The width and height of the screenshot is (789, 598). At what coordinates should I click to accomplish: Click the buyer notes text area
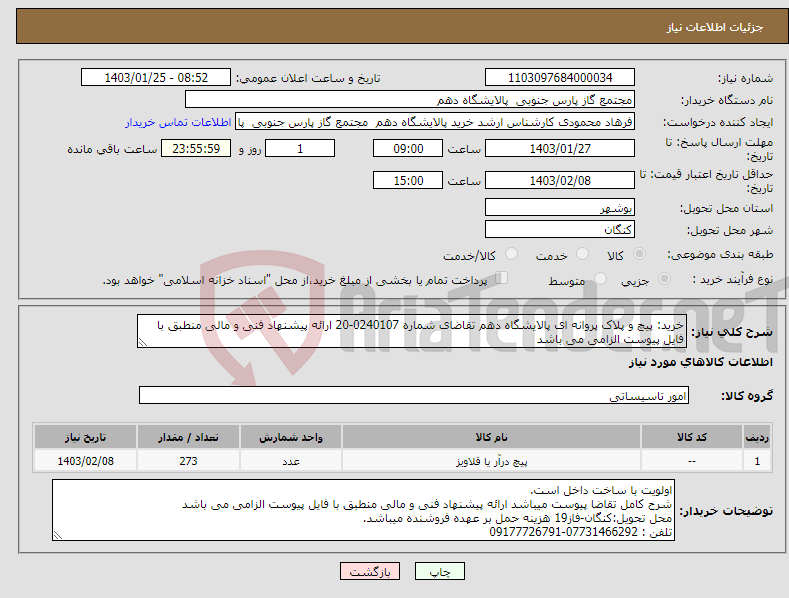[x=363, y=510]
